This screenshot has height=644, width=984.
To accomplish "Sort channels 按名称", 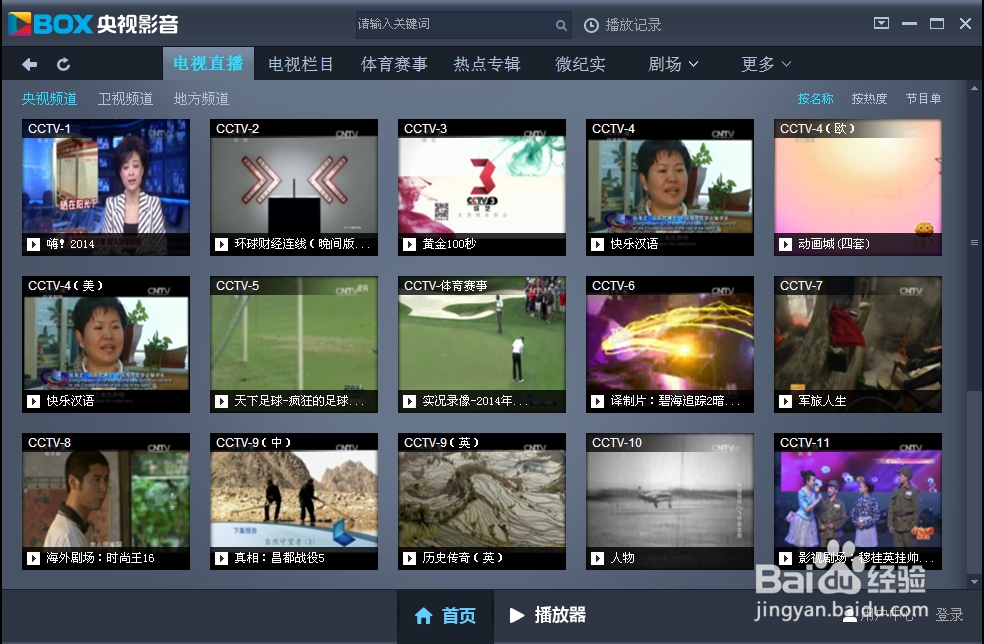I will click(815, 99).
